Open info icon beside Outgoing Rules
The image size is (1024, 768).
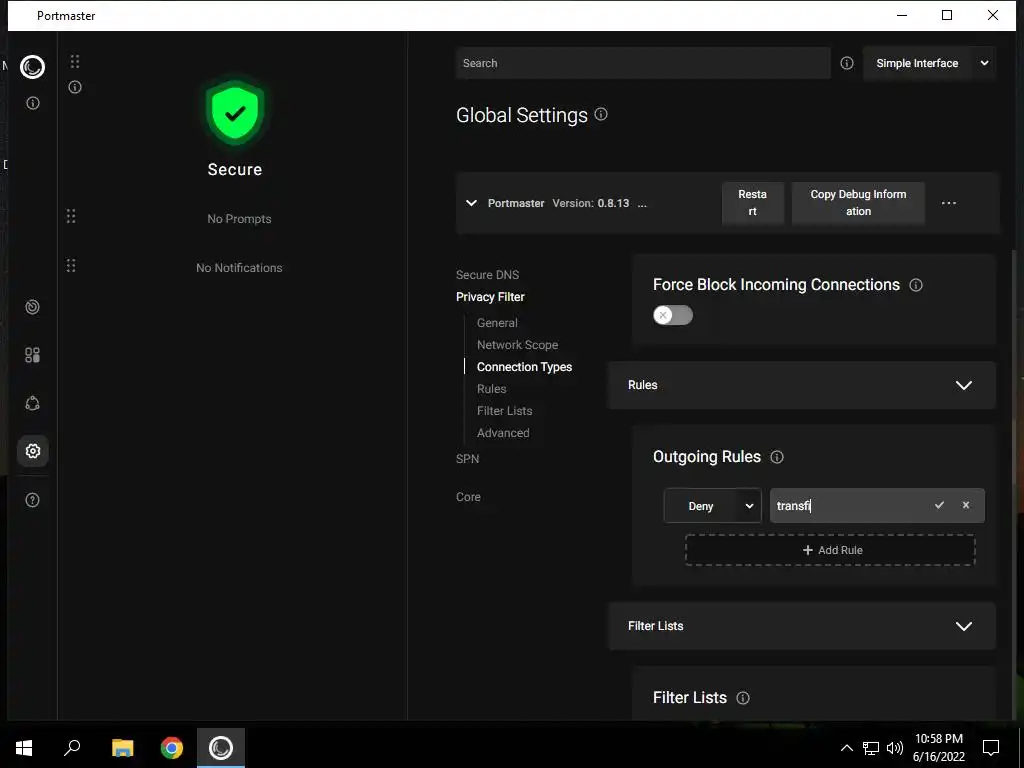776,457
